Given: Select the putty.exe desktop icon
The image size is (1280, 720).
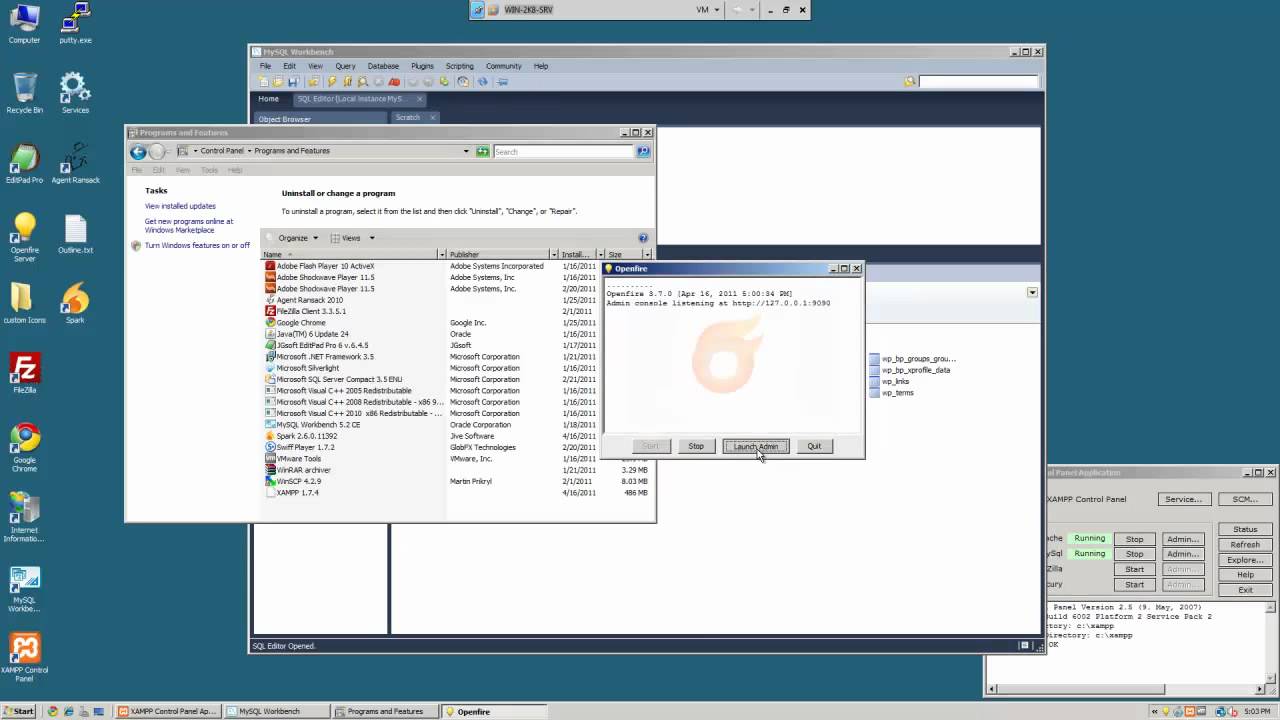Looking at the screenshot, I should pyautogui.click(x=75, y=24).
